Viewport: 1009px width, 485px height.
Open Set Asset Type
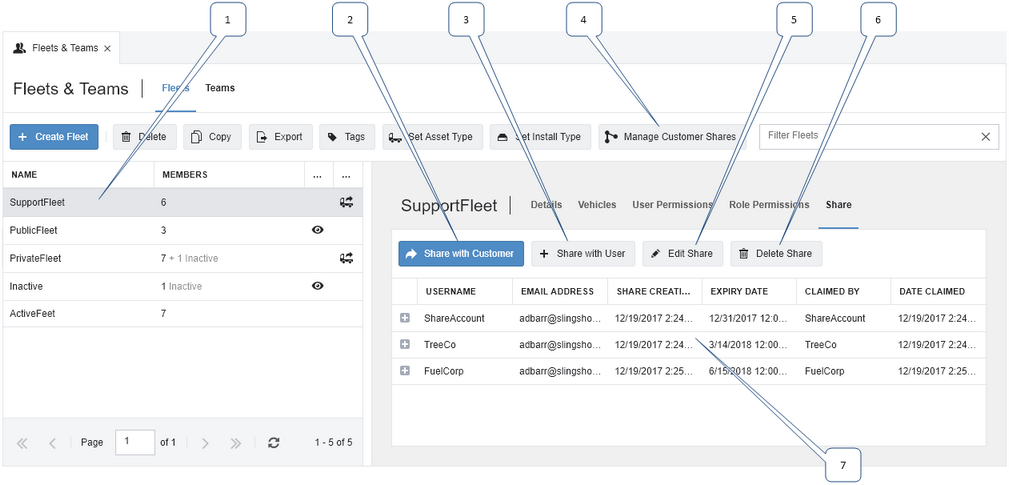(x=432, y=137)
